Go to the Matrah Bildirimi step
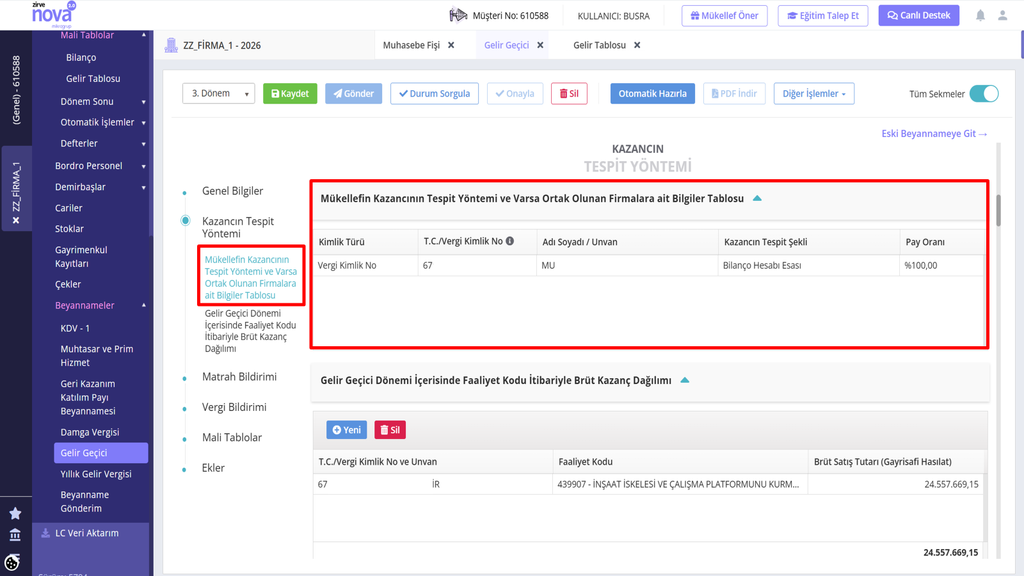This screenshot has width=1024, height=576. 239,377
